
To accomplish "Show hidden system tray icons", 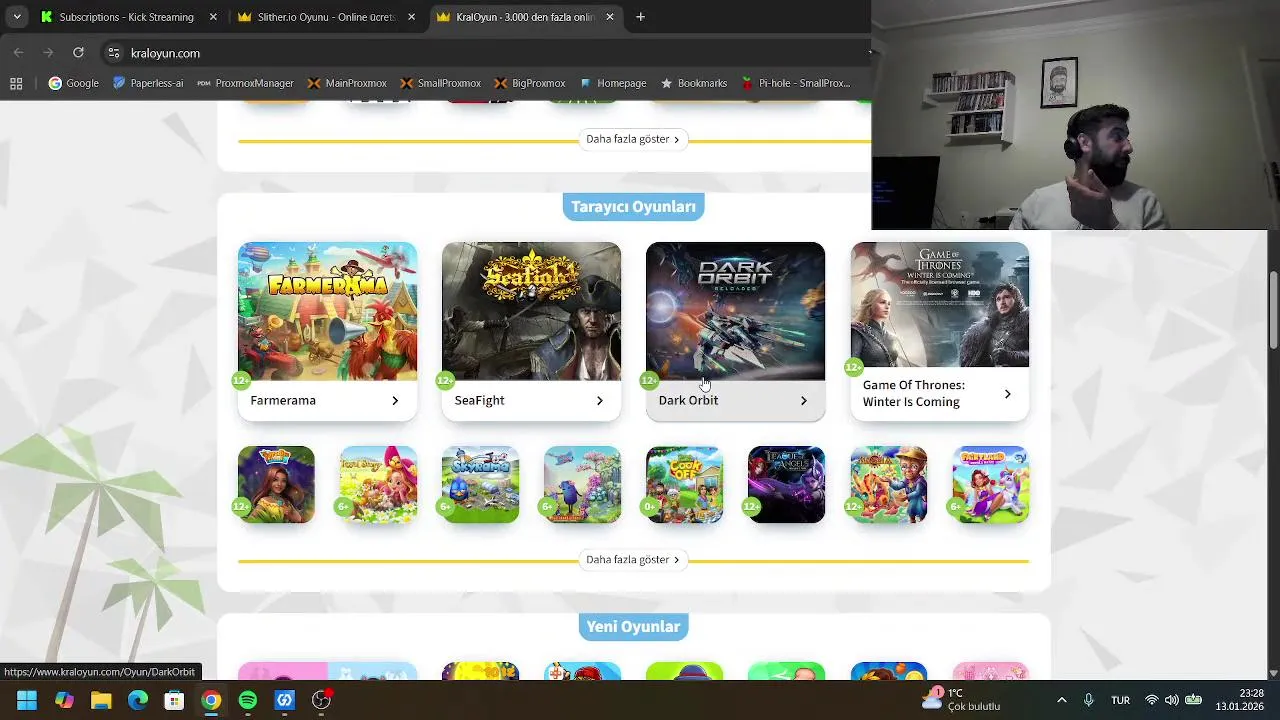I will point(1061,700).
